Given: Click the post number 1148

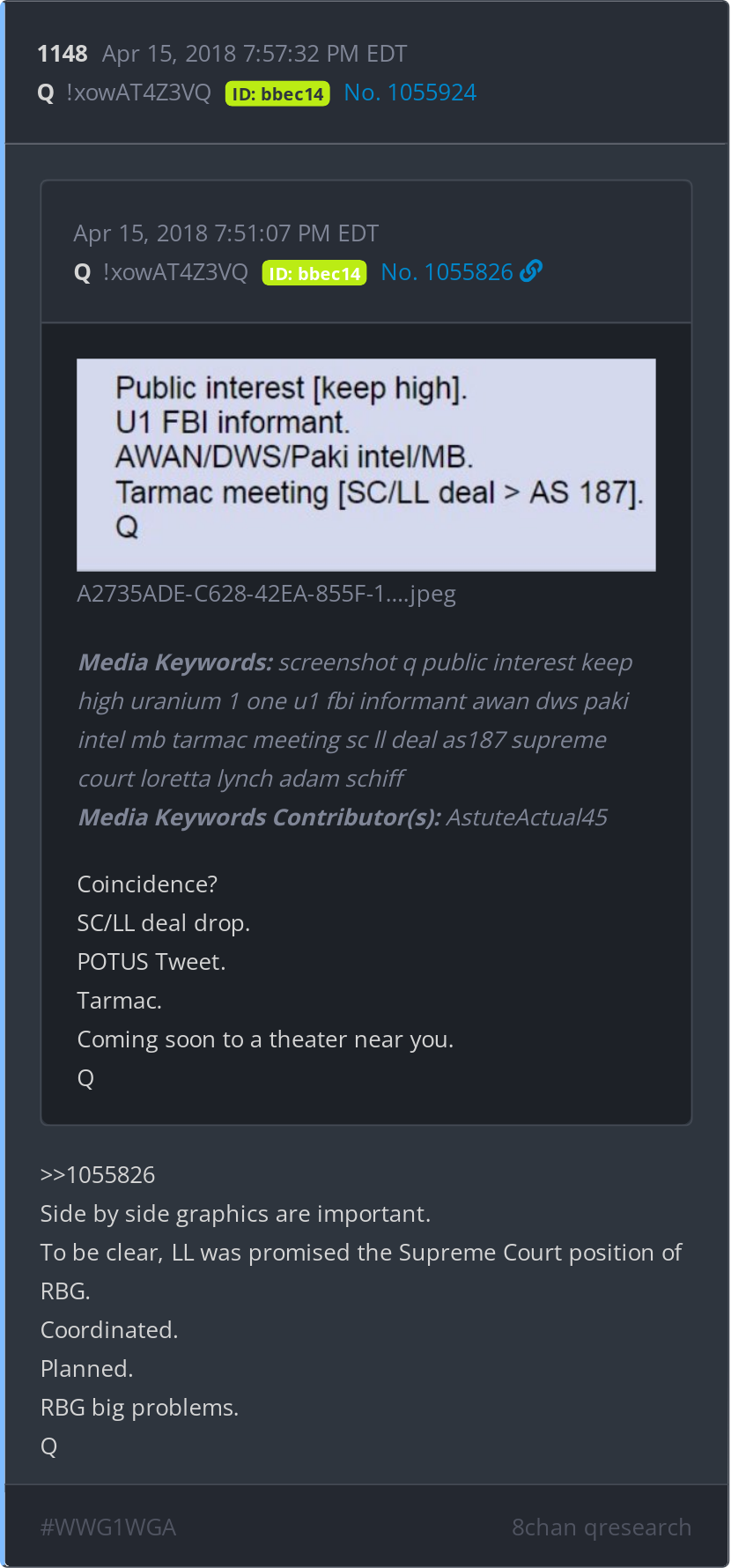Looking at the screenshot, I should click(63, 54).
